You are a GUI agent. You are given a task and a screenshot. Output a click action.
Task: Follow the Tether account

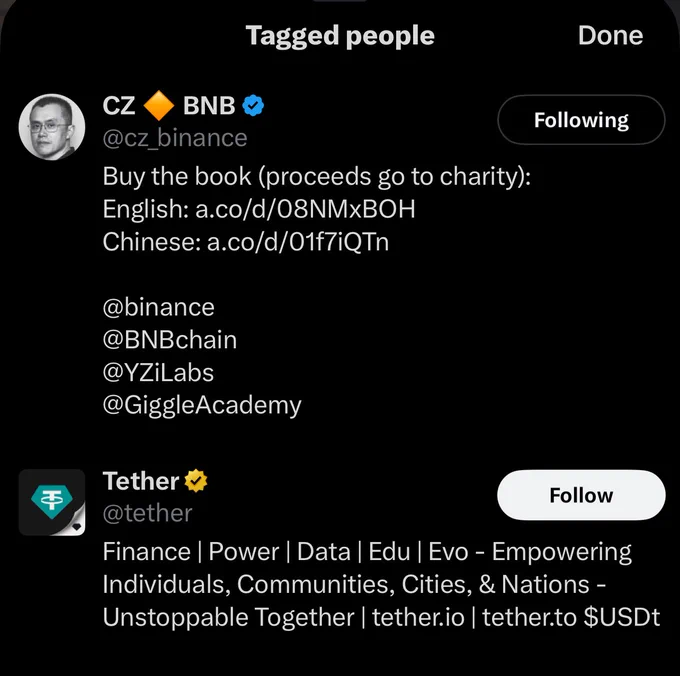[581, 495]
